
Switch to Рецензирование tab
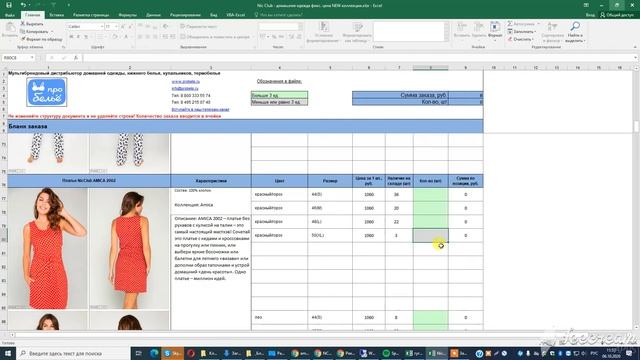coord(185,15)
